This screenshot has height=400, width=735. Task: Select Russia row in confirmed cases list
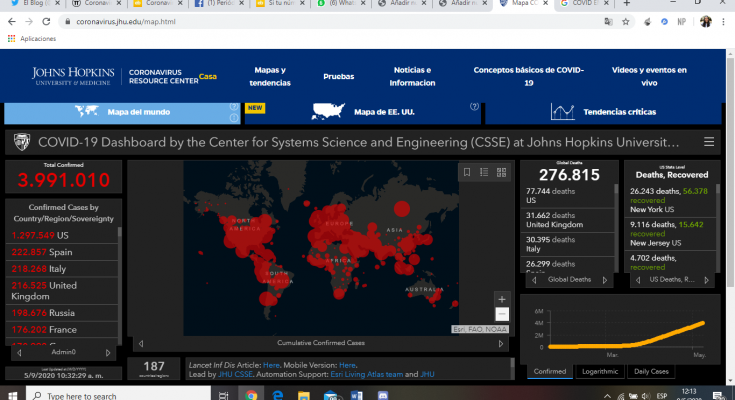click(61, 313)
